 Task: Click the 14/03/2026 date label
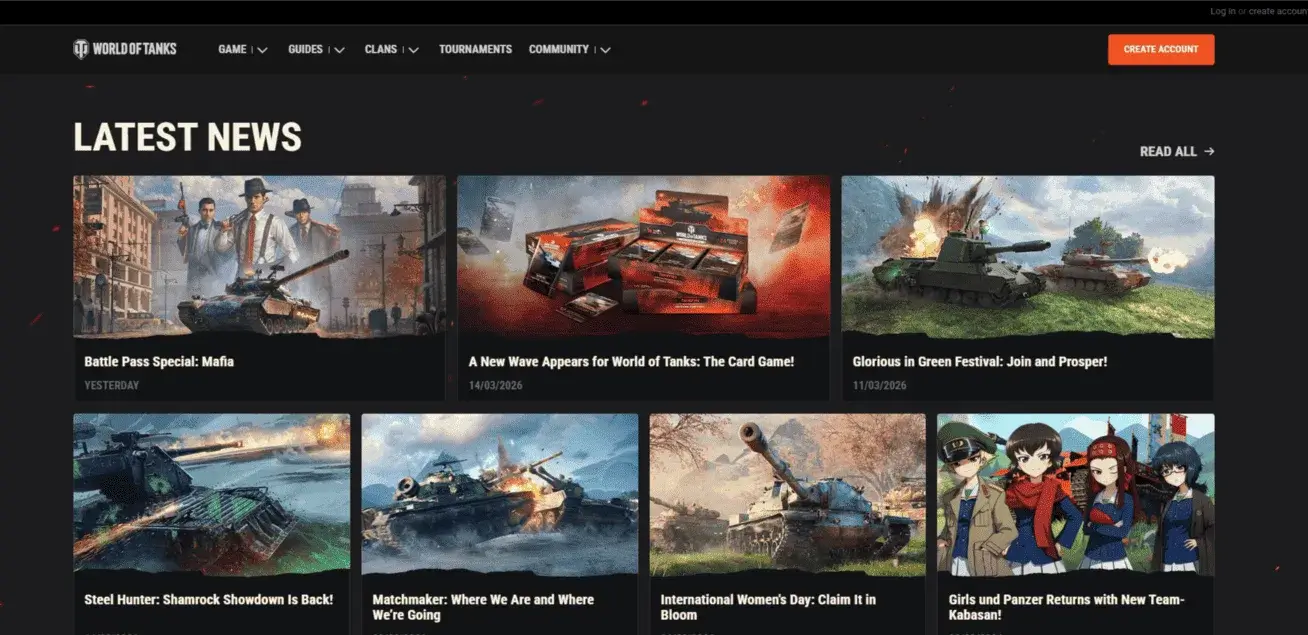tap(496, 386)
